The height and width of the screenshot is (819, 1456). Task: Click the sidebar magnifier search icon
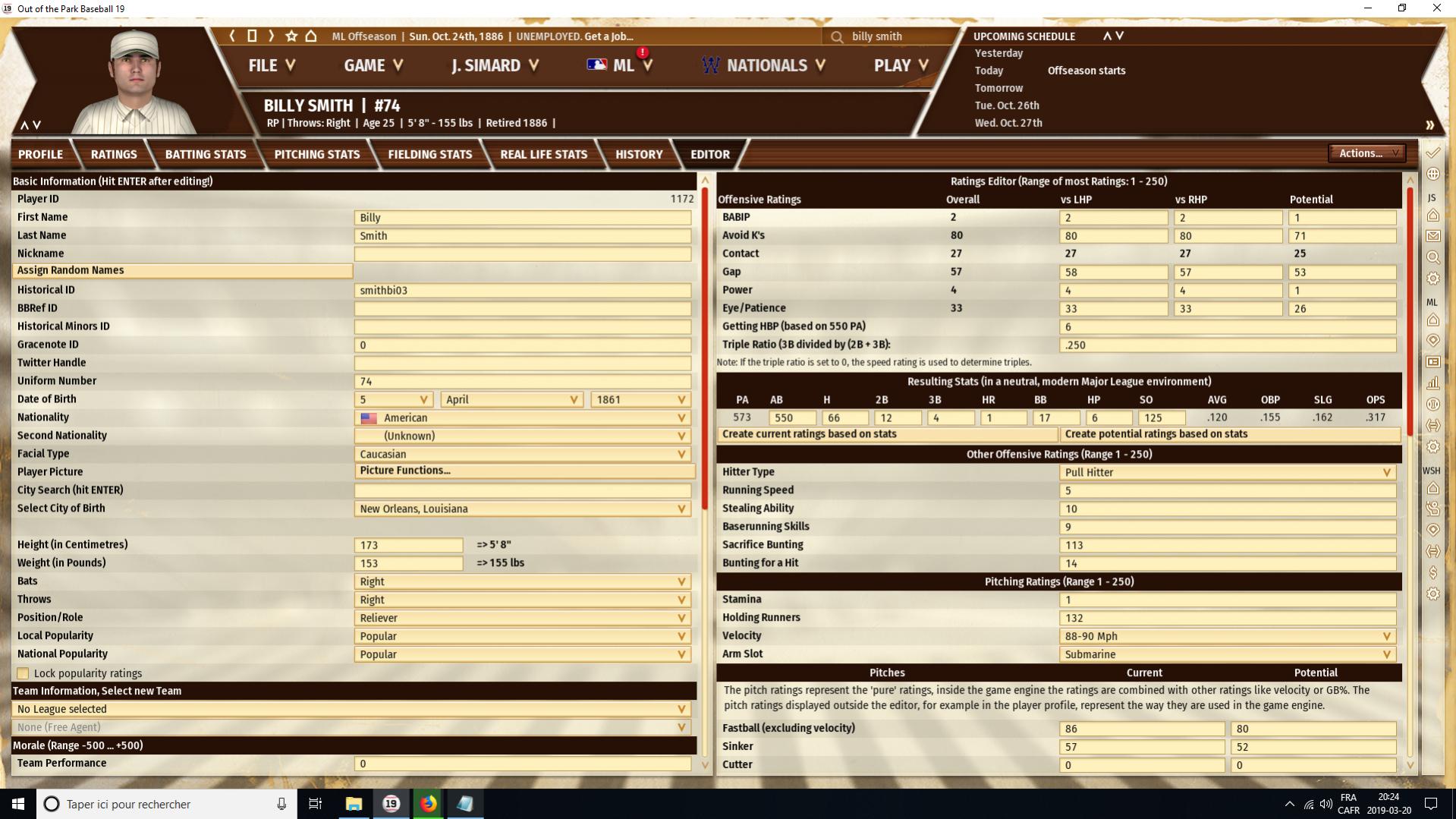1432,257
